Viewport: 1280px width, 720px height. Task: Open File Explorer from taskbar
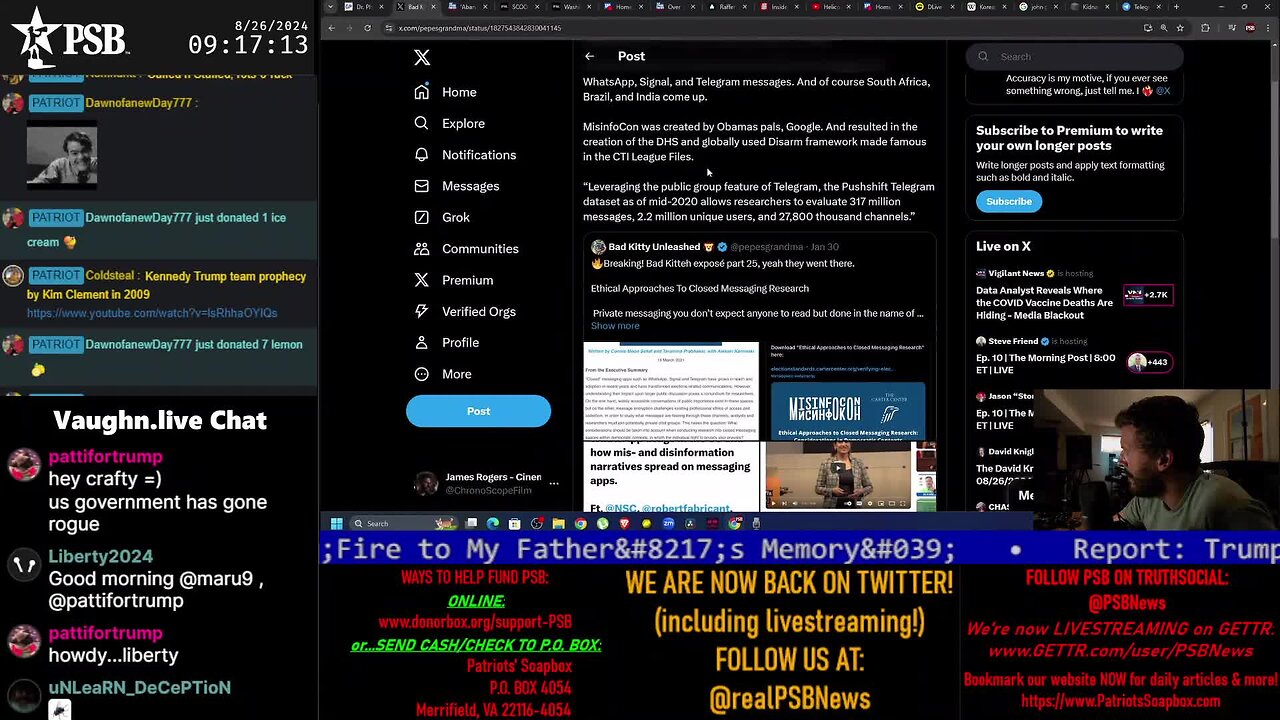point(559,523)
